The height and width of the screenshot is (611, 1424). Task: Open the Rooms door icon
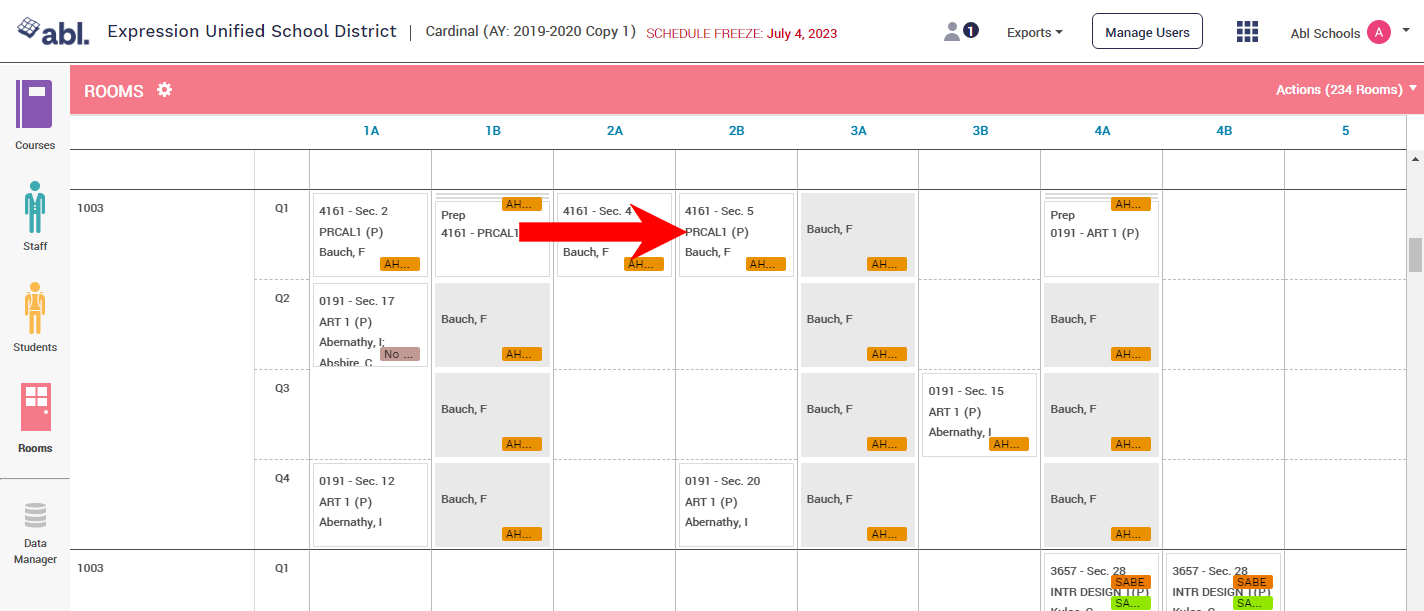[35, 407]
